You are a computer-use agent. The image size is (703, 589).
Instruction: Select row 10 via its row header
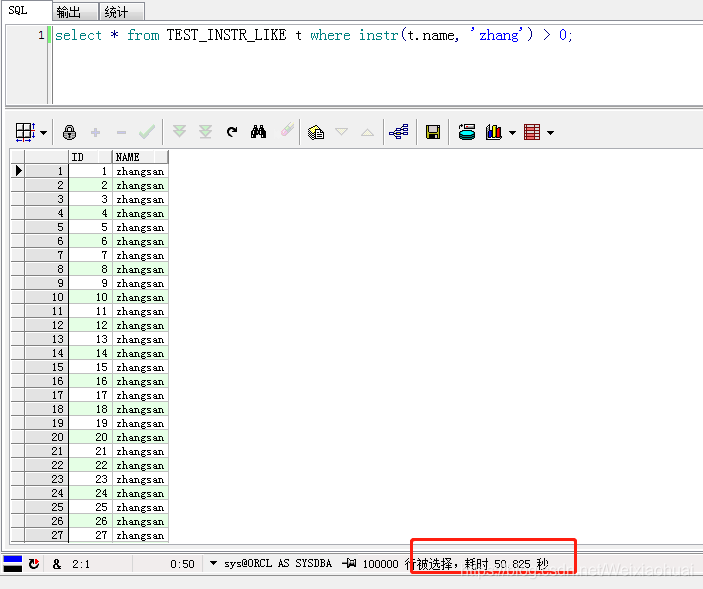coord(45,298)
